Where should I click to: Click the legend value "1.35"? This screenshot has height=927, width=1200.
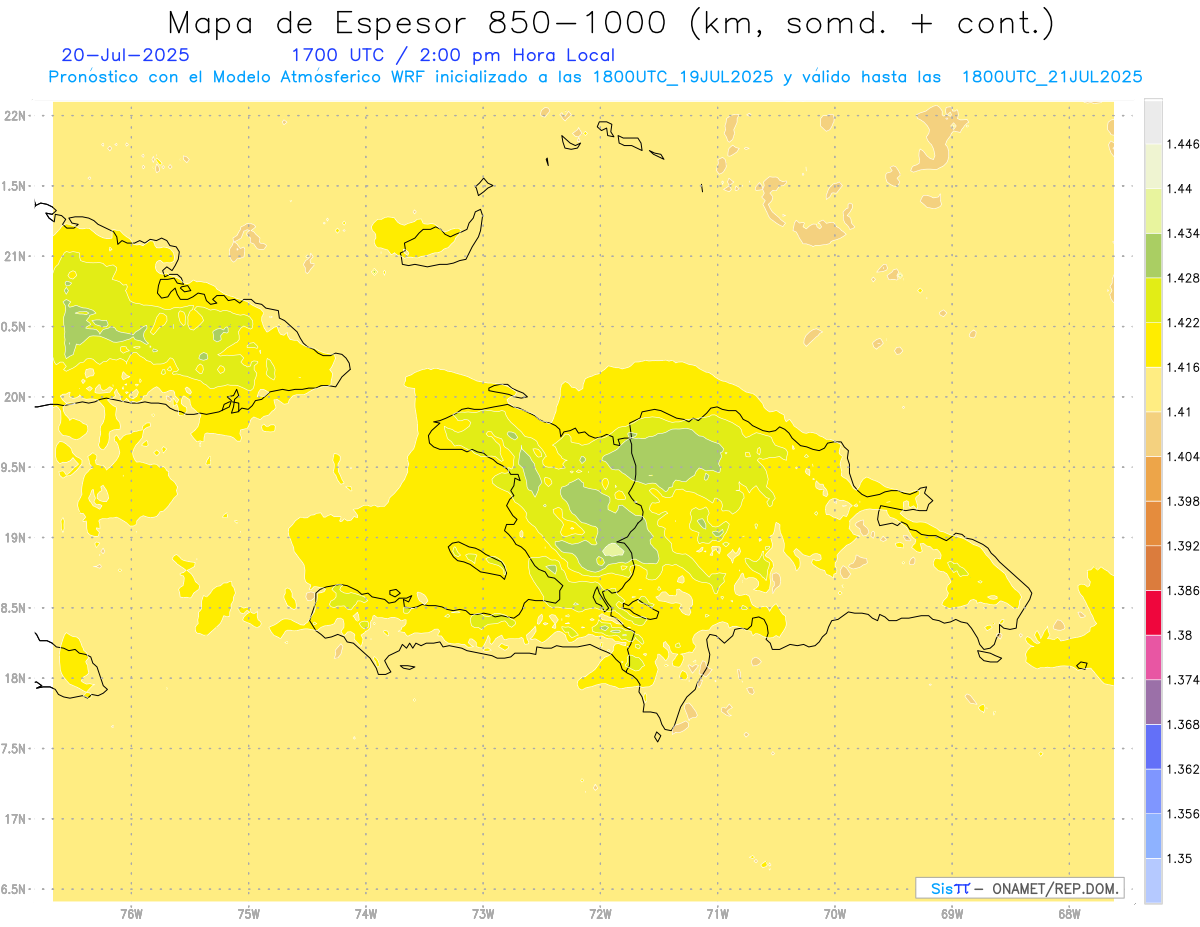tap(1181, 858)
